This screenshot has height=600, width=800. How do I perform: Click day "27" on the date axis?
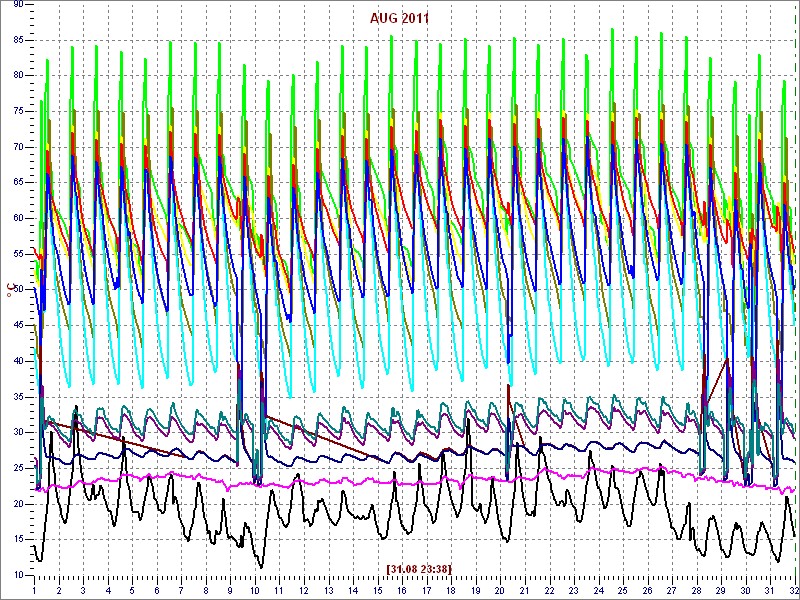click(671, 590)
